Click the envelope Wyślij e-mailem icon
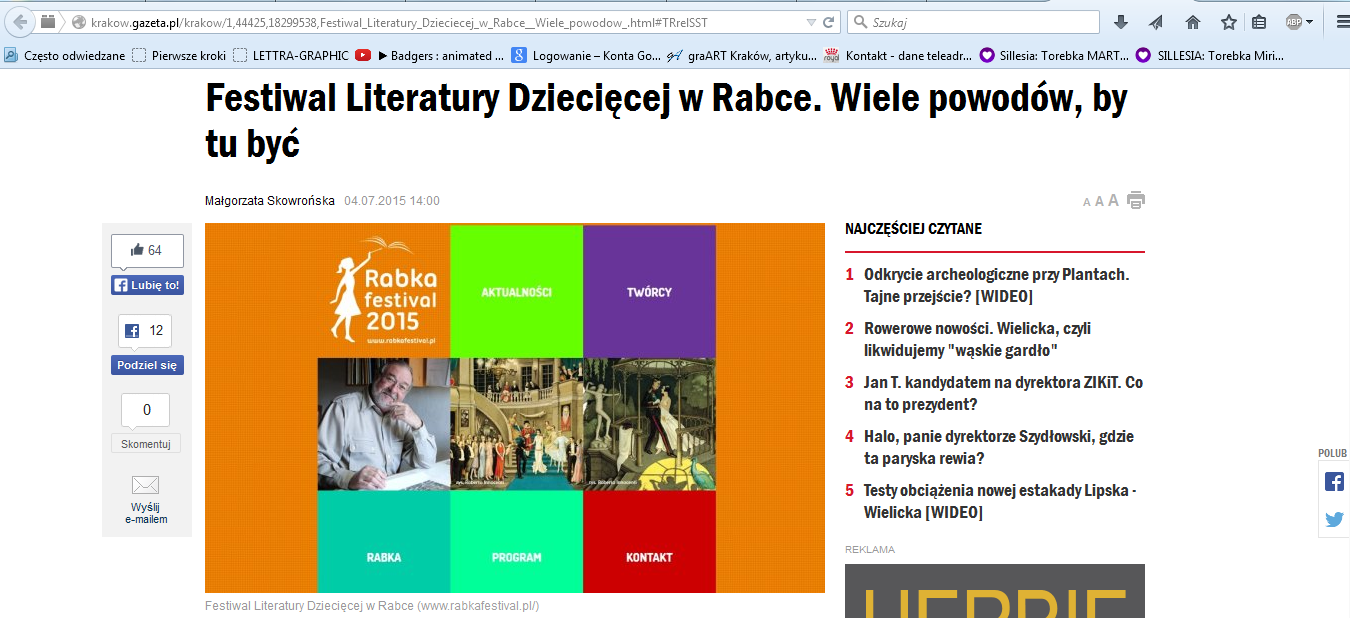This screenshot has height=618, width=1350. pyautogui.click(x=146, y=485)
